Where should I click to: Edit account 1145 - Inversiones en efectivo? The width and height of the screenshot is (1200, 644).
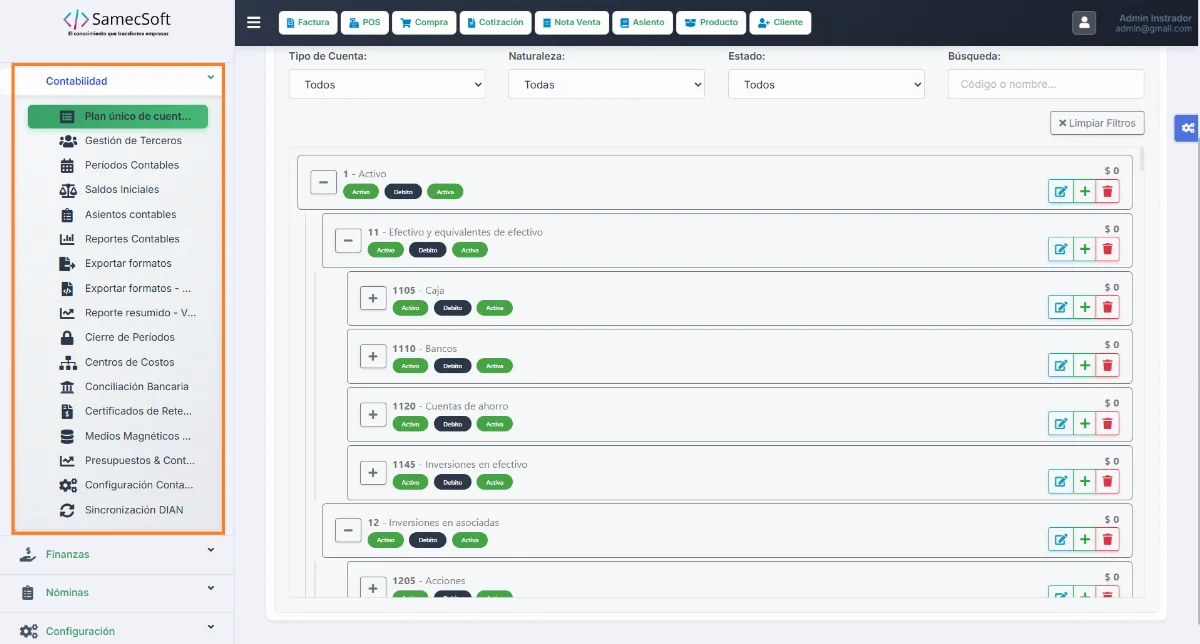(x=1060, y=481)
